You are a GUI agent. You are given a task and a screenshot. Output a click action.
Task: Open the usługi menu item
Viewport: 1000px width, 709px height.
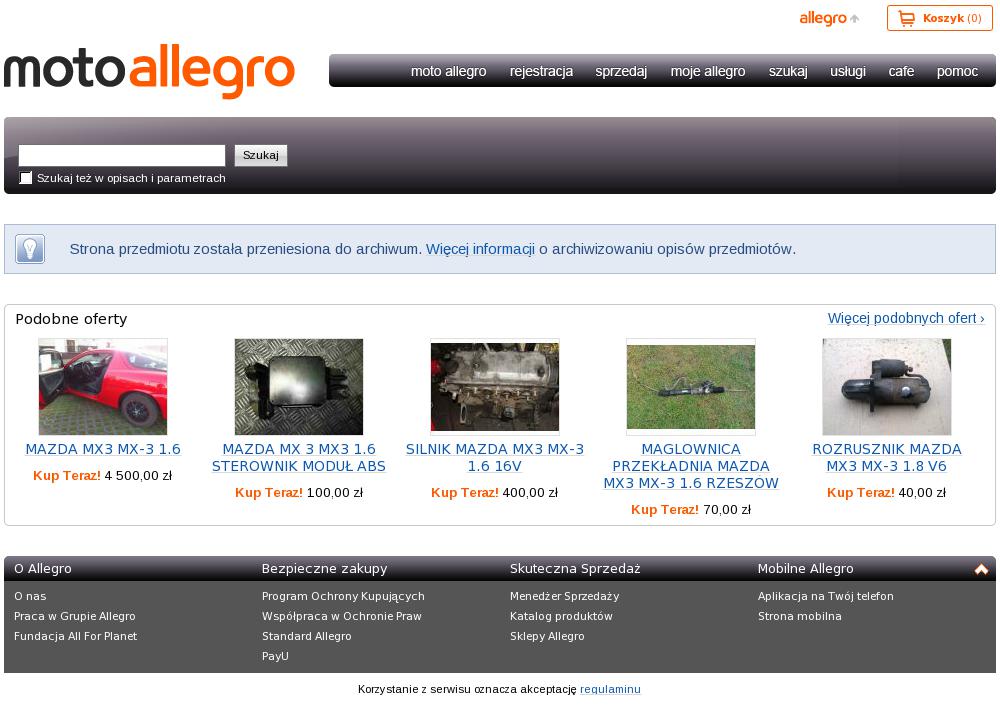848,71
